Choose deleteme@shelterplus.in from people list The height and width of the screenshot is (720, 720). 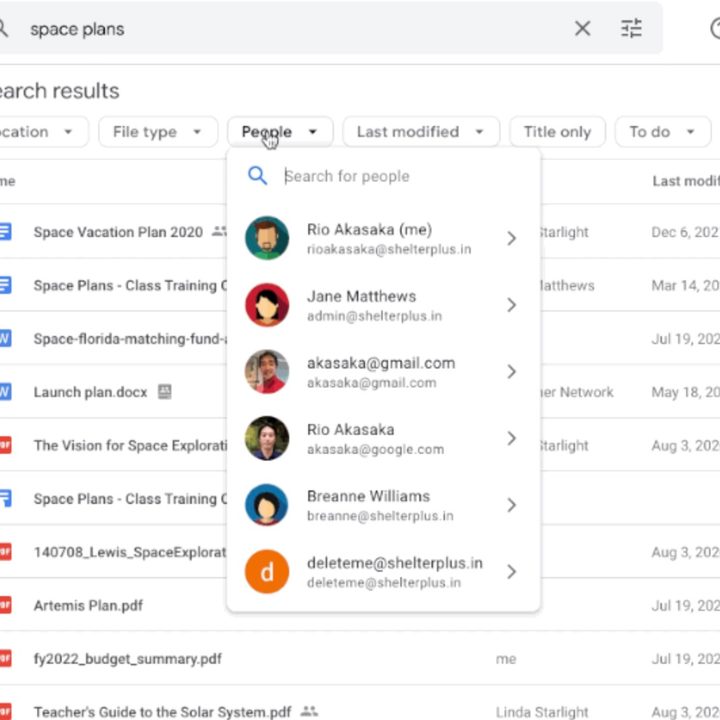tap(383, 572)
